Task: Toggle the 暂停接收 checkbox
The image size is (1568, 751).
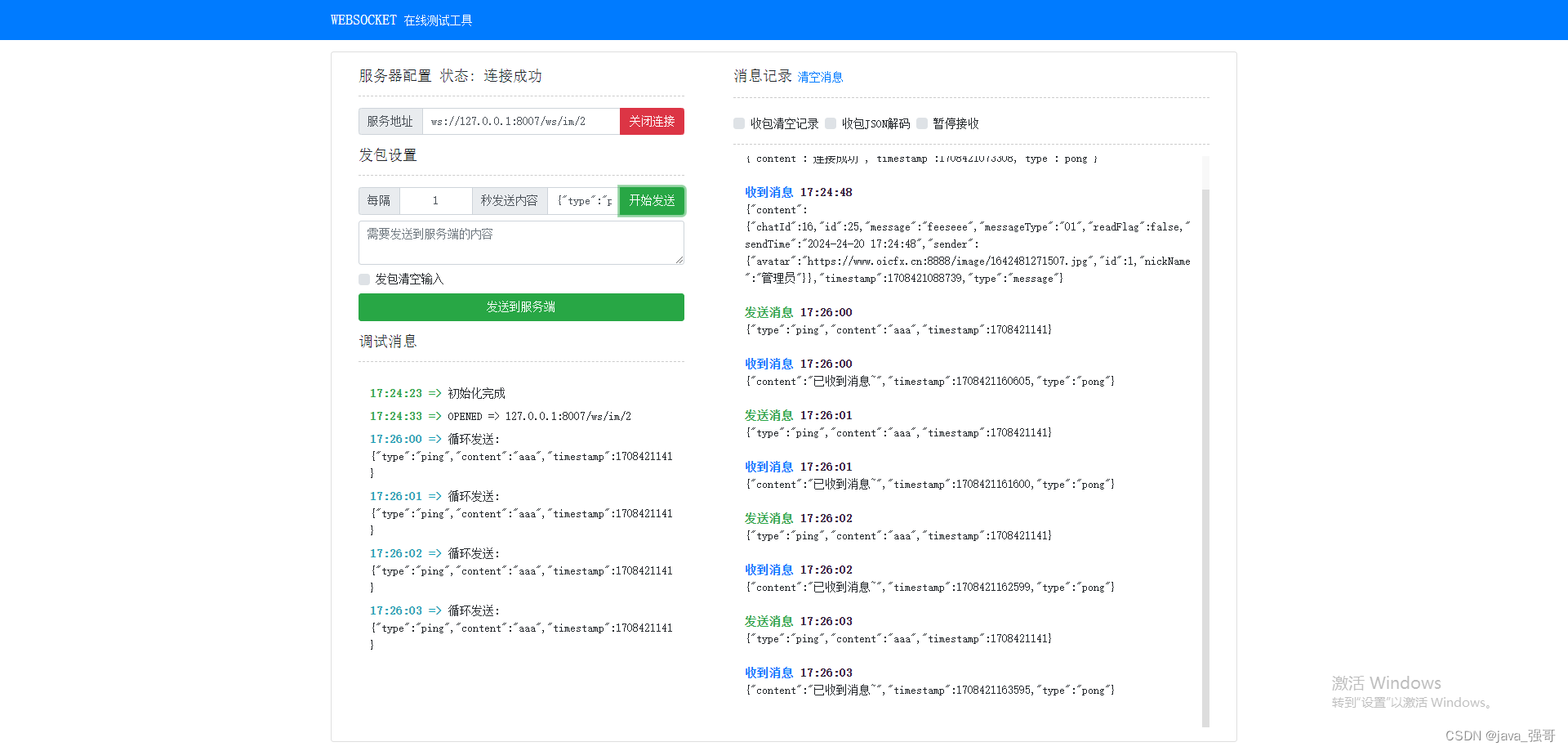Action: [922, 123]
